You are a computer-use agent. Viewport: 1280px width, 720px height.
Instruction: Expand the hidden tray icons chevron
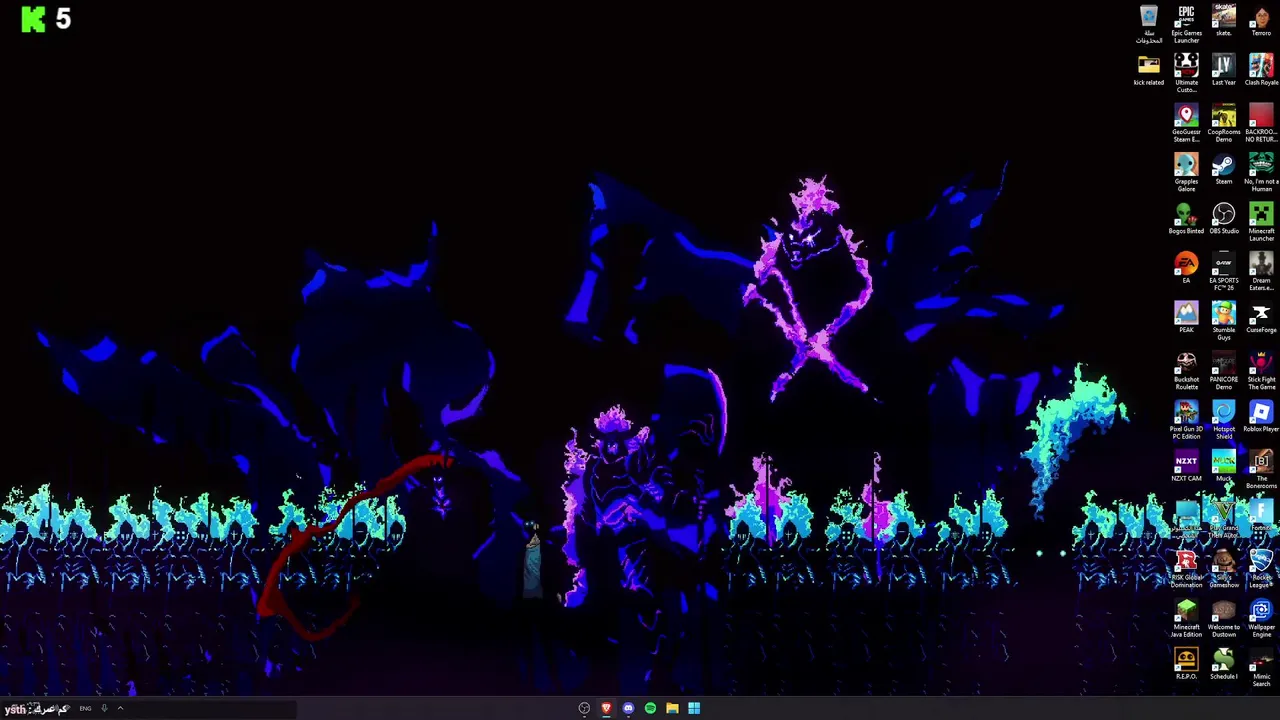120,708
